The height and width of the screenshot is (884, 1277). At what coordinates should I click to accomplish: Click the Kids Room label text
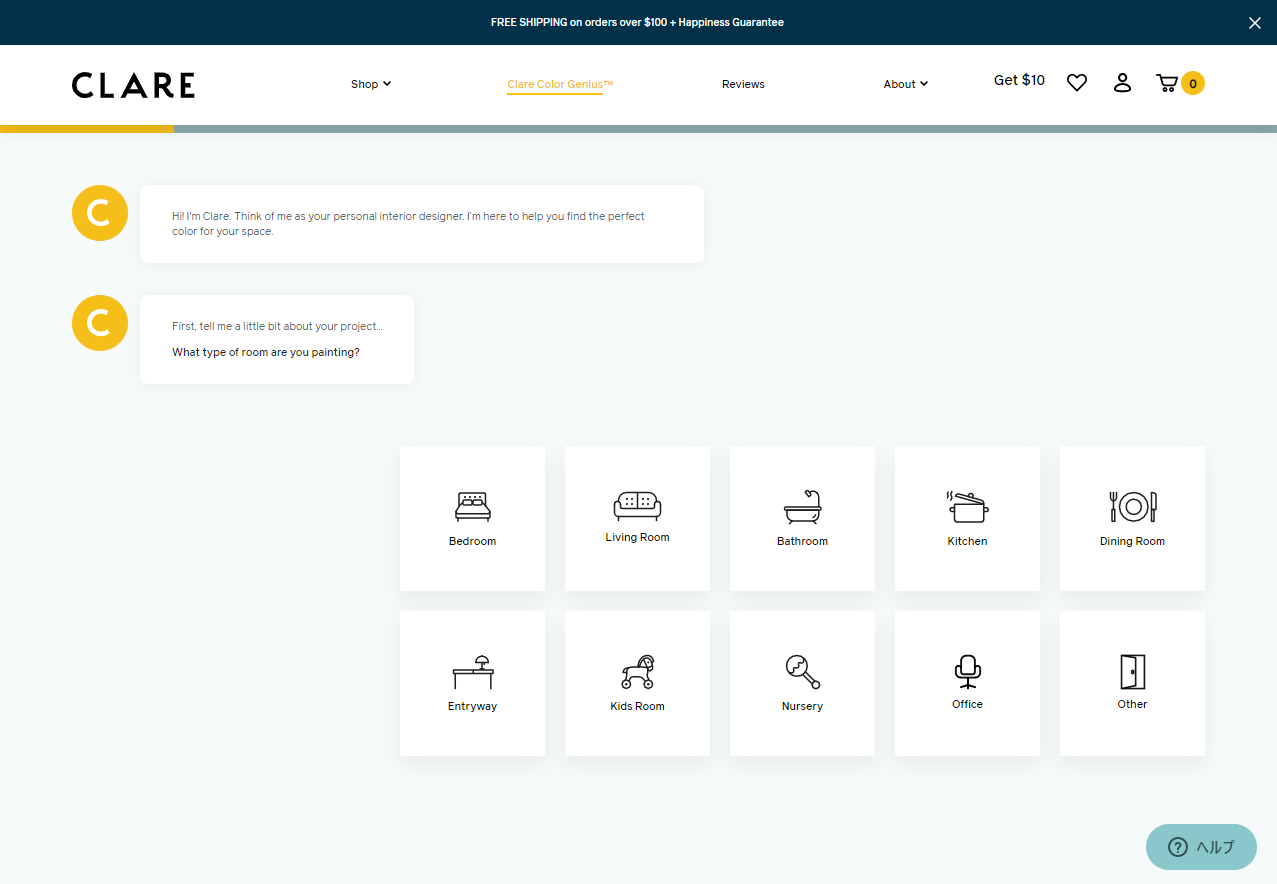click(x=637, y=706)
